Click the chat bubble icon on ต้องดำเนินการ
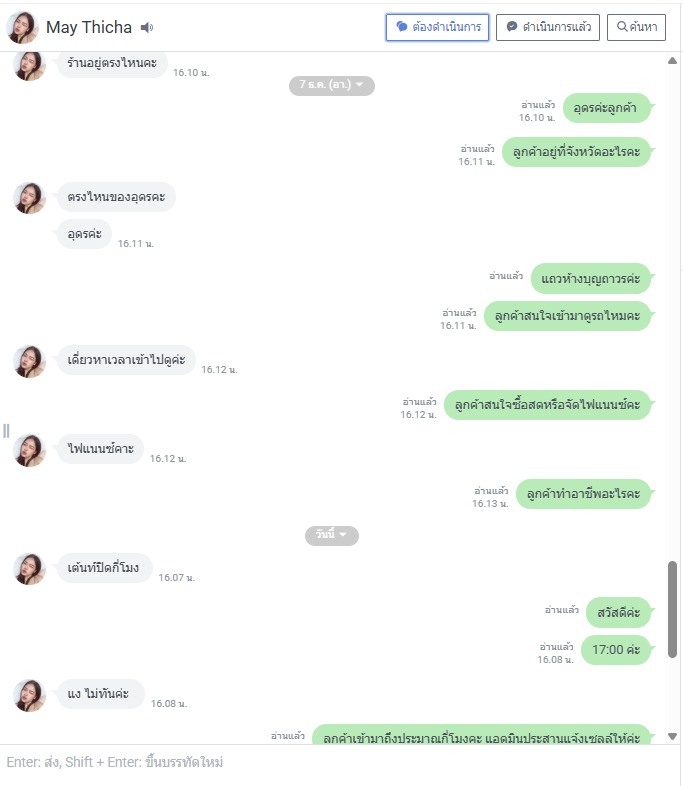 tap(402, 27)
